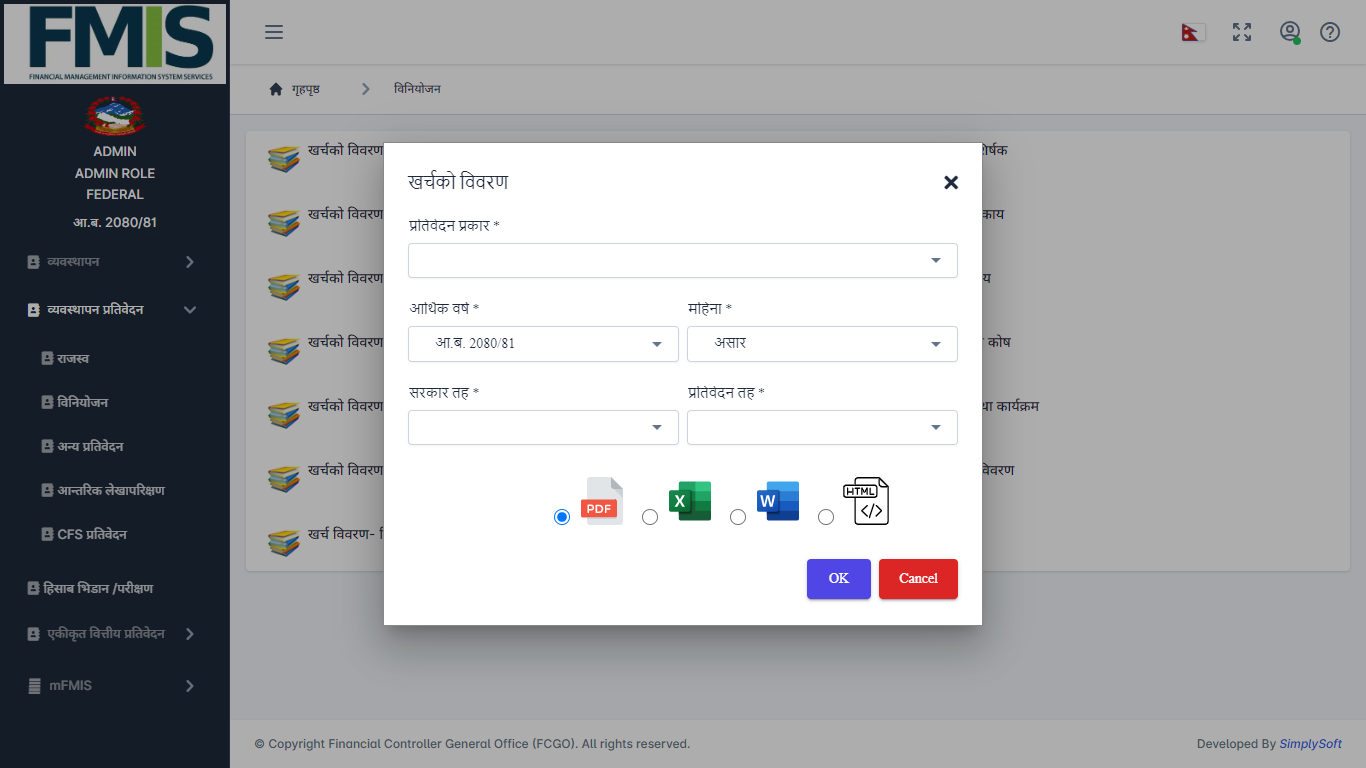
Task: Click the Nepal flag language icon
Action: pyautogui.click(x=1193, y=32)
